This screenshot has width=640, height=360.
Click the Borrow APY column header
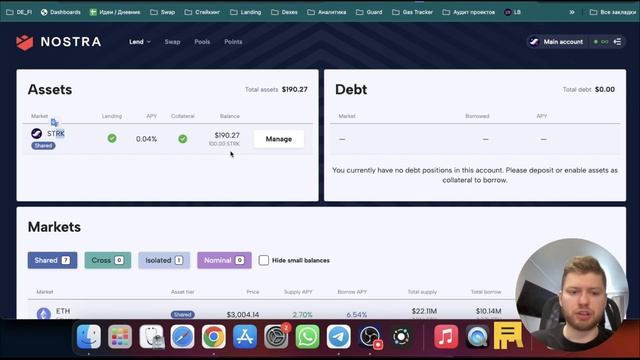pyautogui.click(x=352, y=292)
